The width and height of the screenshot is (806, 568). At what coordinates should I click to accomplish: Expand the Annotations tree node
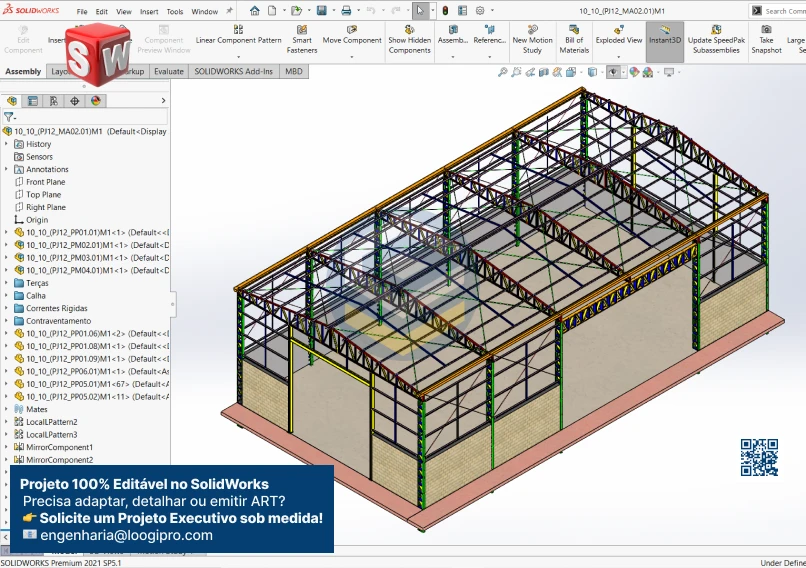pyautogui.click(x=6, y=169)
